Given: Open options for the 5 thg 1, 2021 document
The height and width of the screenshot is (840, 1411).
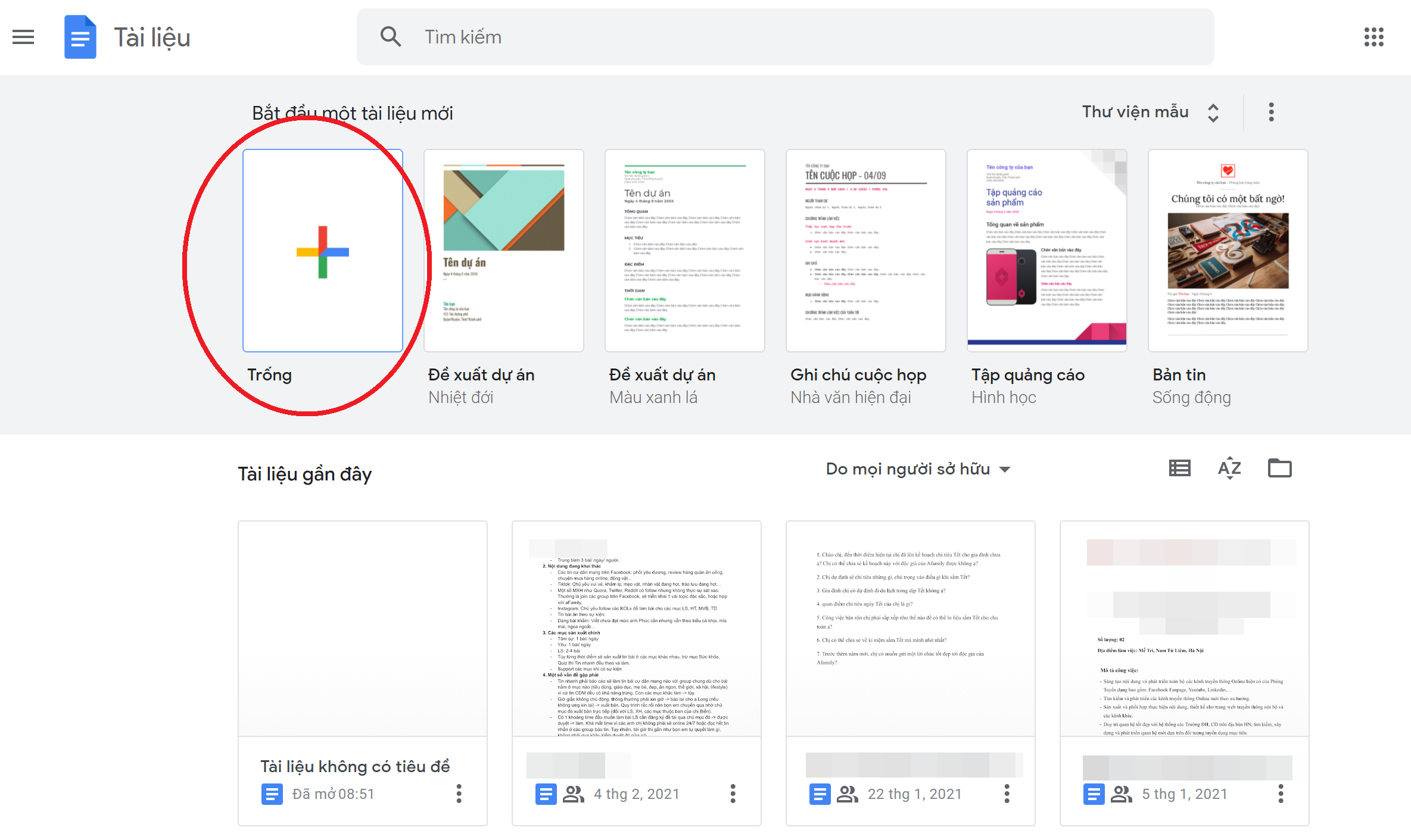Looking at the screenshot, I should tap(1281, 794).
